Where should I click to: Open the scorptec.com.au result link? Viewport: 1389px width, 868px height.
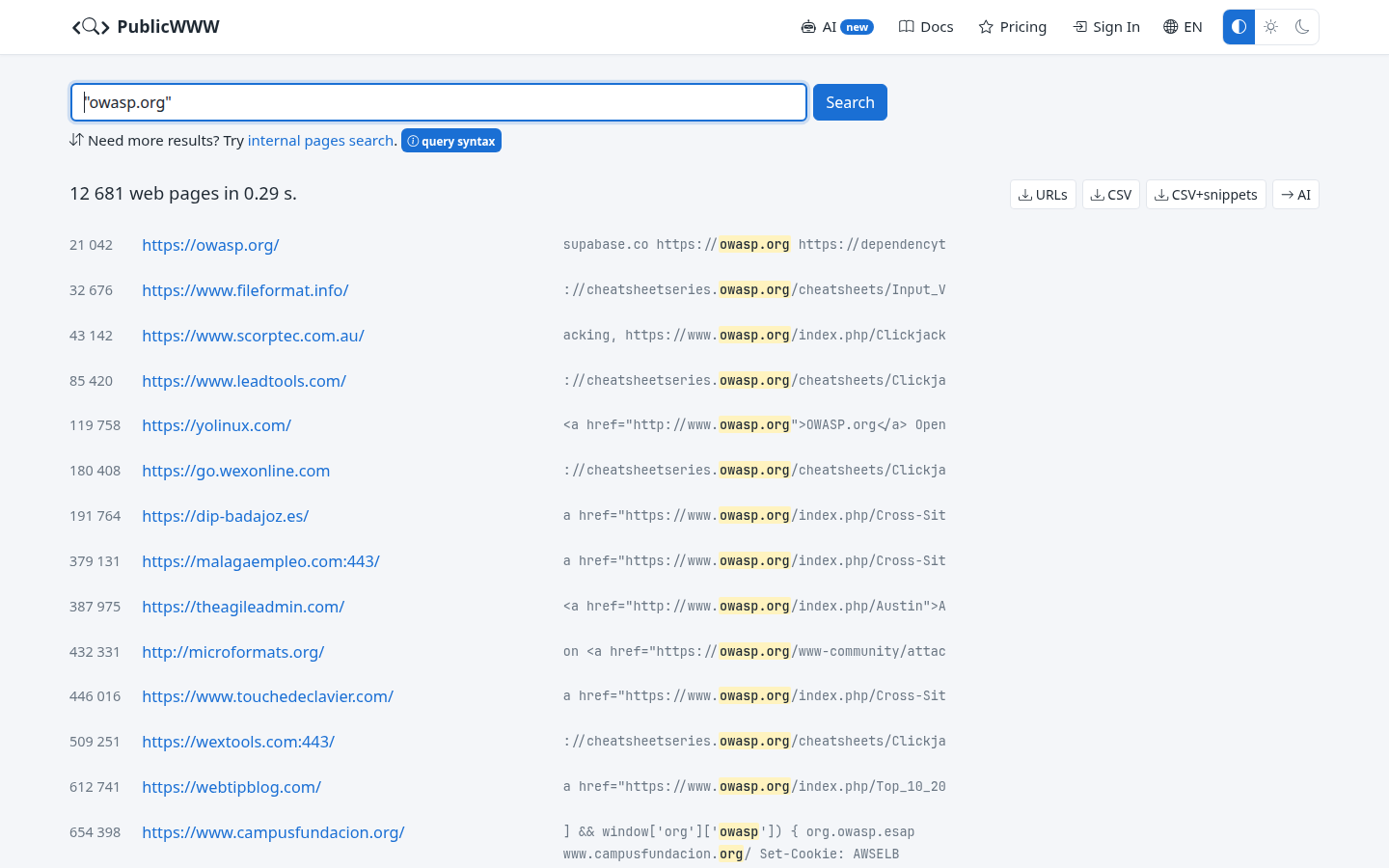(253, 336)
